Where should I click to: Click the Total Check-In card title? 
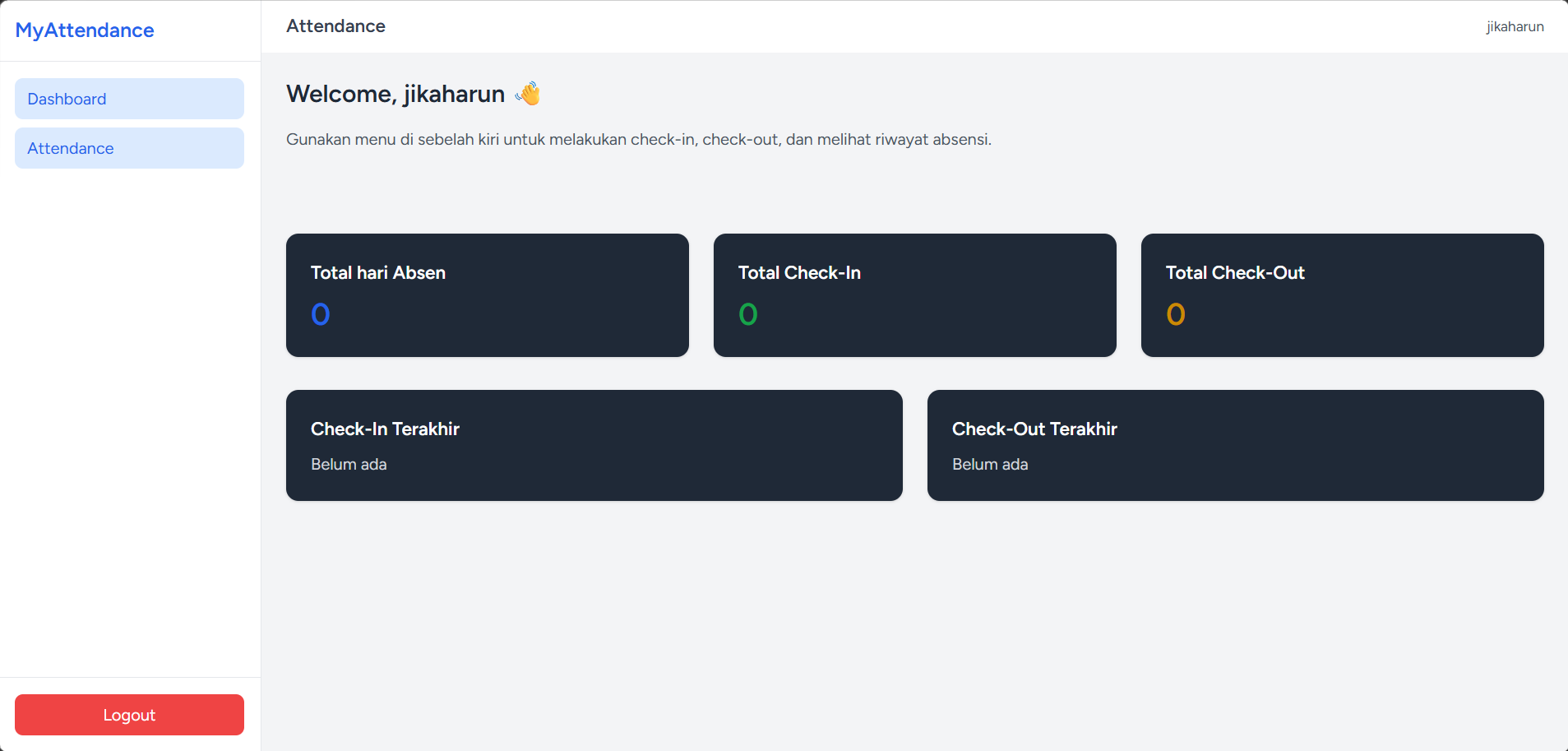[x=799, y=273]
